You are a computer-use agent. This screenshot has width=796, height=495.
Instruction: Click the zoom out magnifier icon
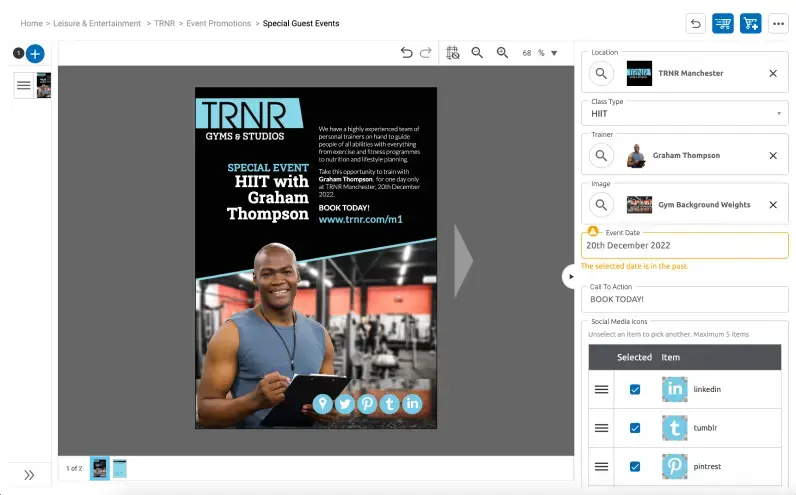(x=477, y=53)
